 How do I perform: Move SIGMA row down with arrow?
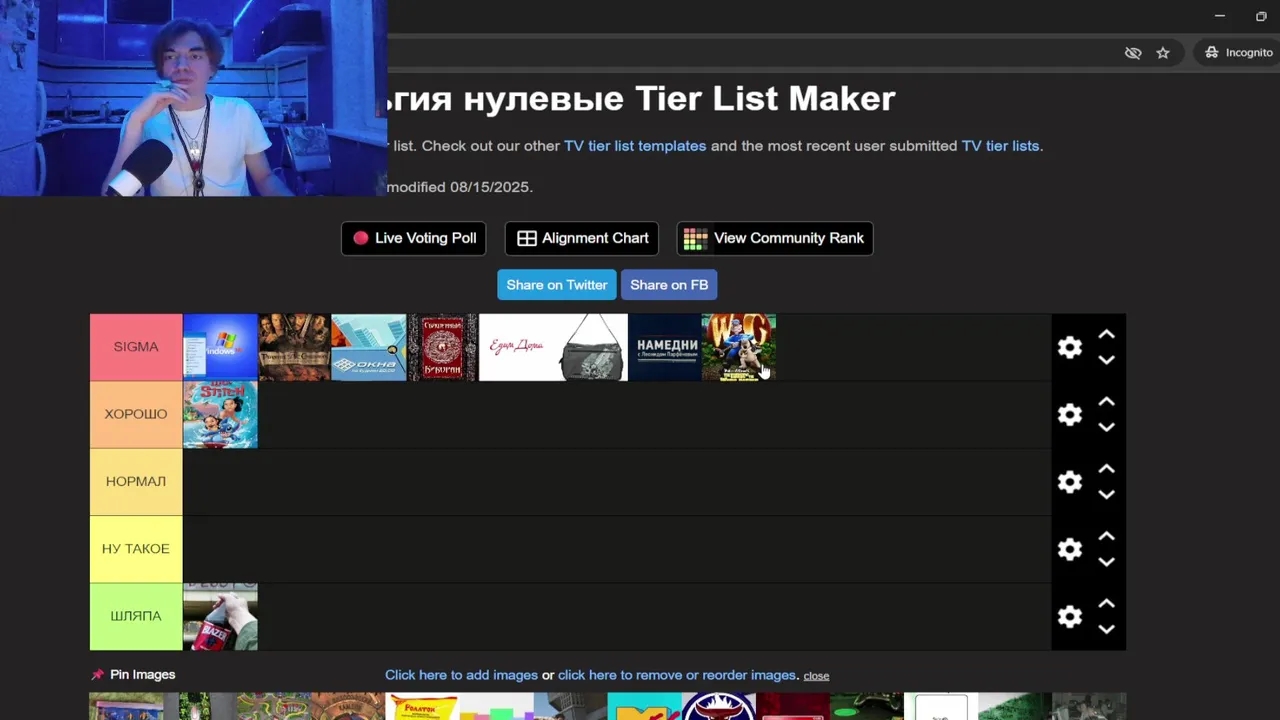(x=1106, y=360)
